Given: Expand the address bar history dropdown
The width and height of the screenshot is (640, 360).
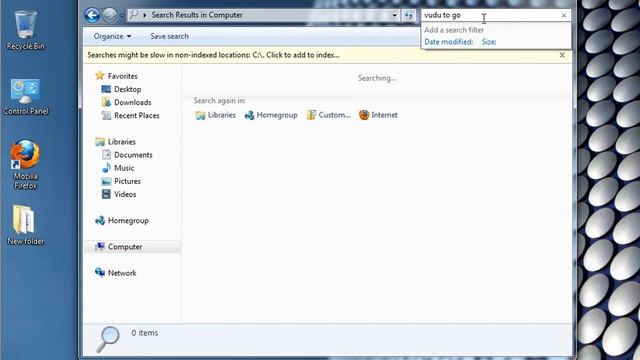Looking at the screenshot, I should pyautogui.click(x=394, y=16).
